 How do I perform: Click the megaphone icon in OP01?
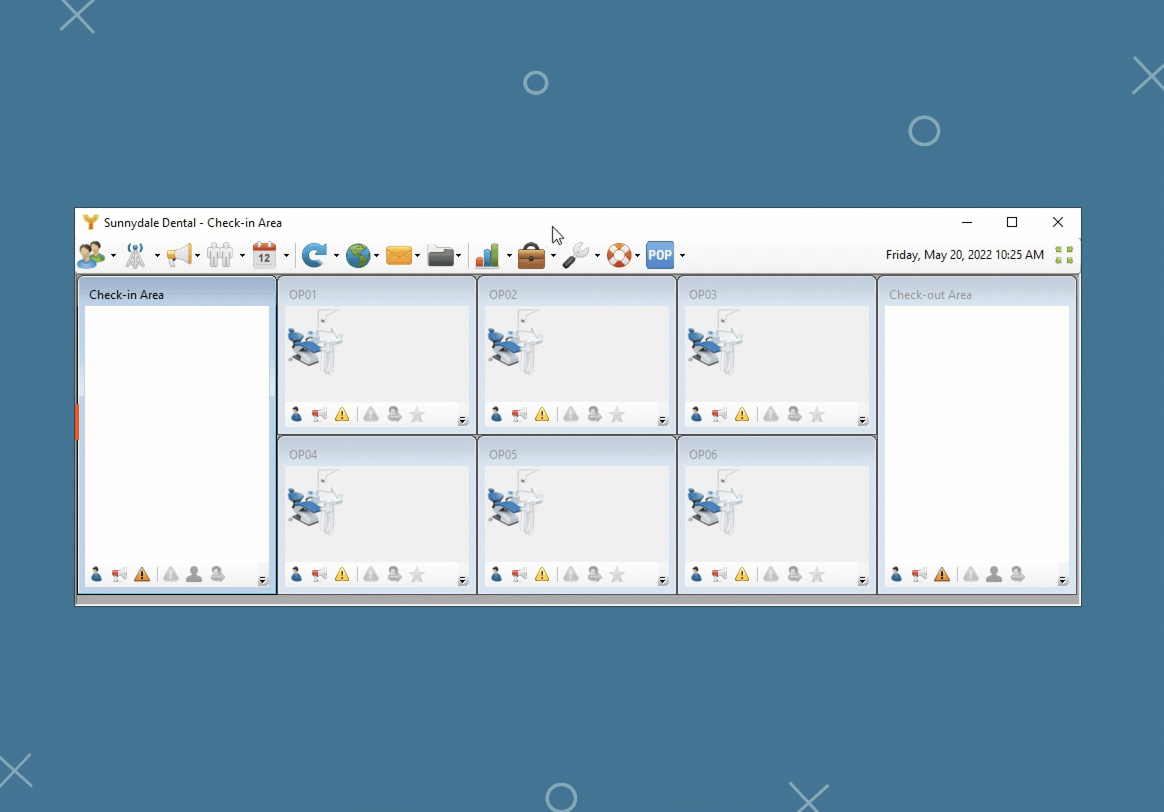pyautogui.click(x=319, y=414)
